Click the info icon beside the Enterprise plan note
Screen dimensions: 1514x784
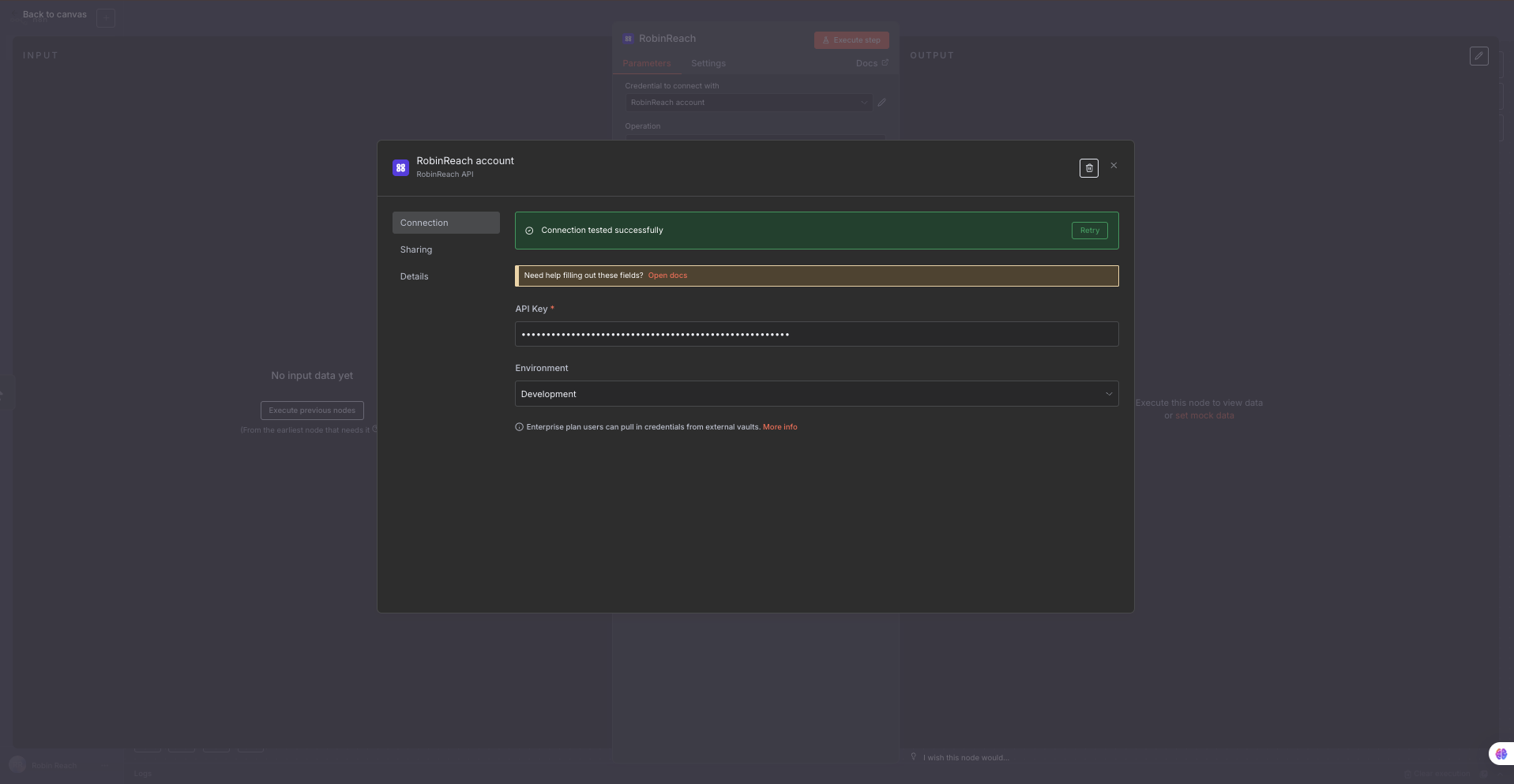(x=519, y=427)
